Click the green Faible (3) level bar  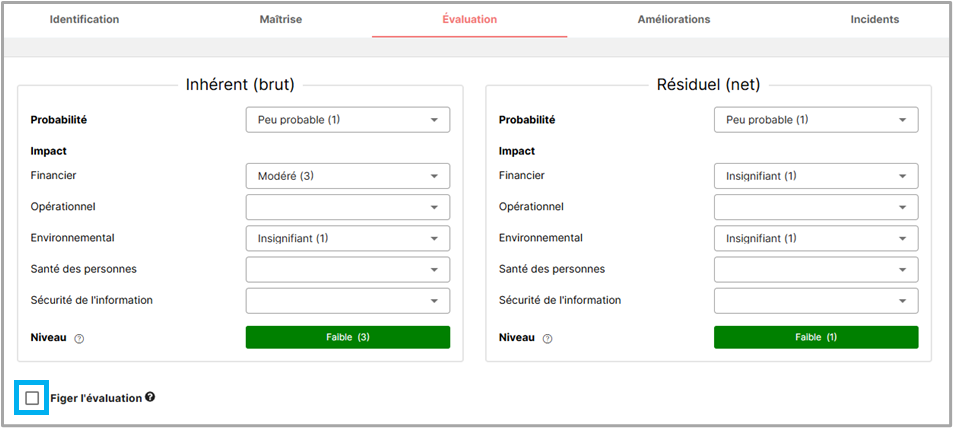tap(347, 337)
